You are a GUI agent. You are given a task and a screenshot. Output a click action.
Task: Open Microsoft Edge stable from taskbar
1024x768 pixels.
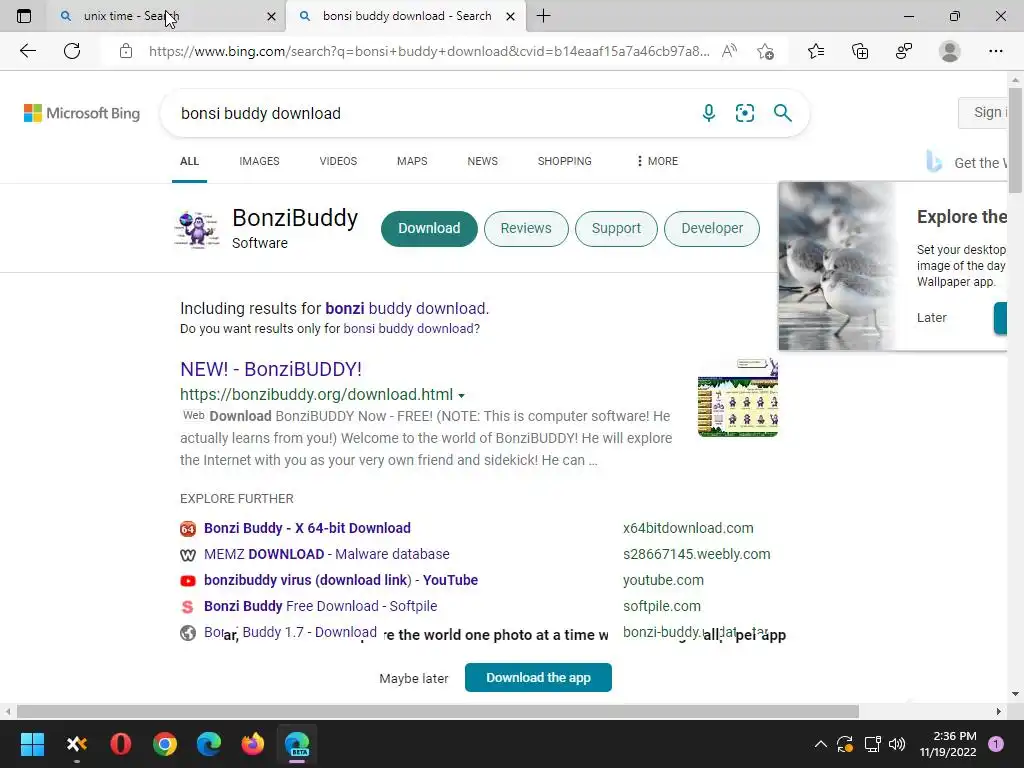209,744
